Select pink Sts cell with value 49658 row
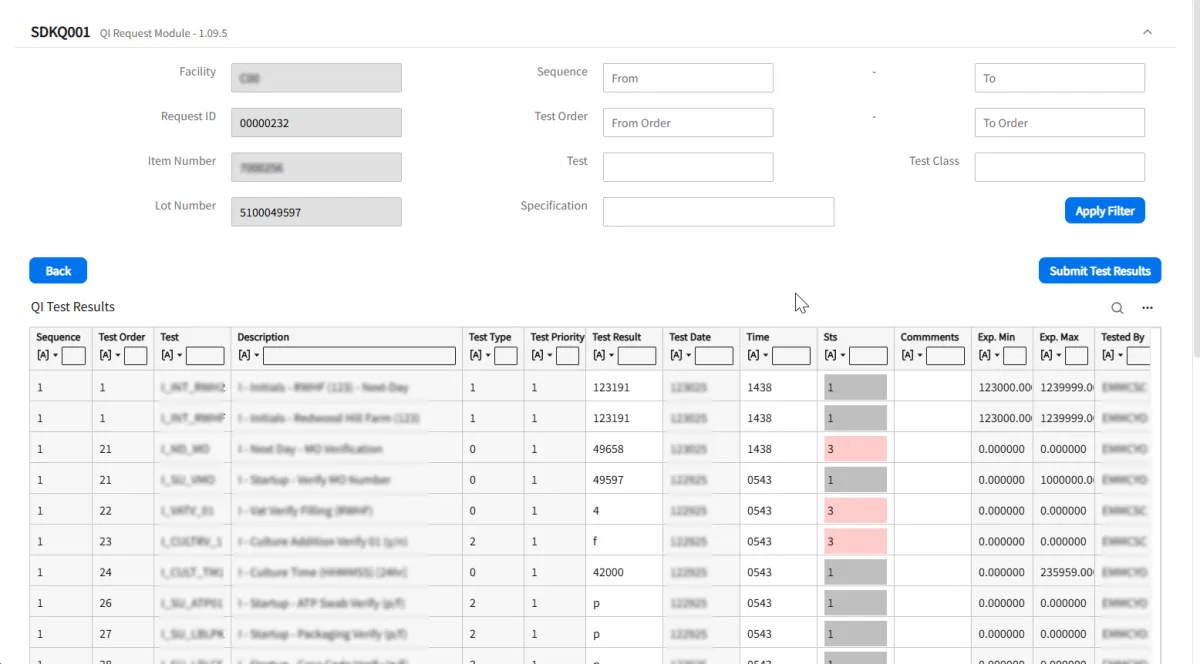Image resolution: width=1200 pixels, height=664 pixels. click(855, 449)
